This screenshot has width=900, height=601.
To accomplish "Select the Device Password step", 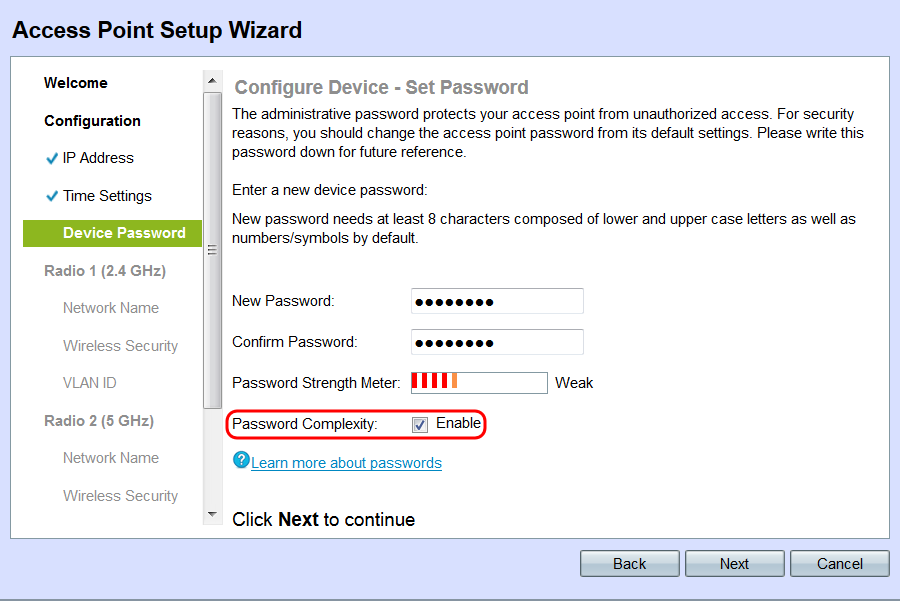I will [x=124, y=233].
